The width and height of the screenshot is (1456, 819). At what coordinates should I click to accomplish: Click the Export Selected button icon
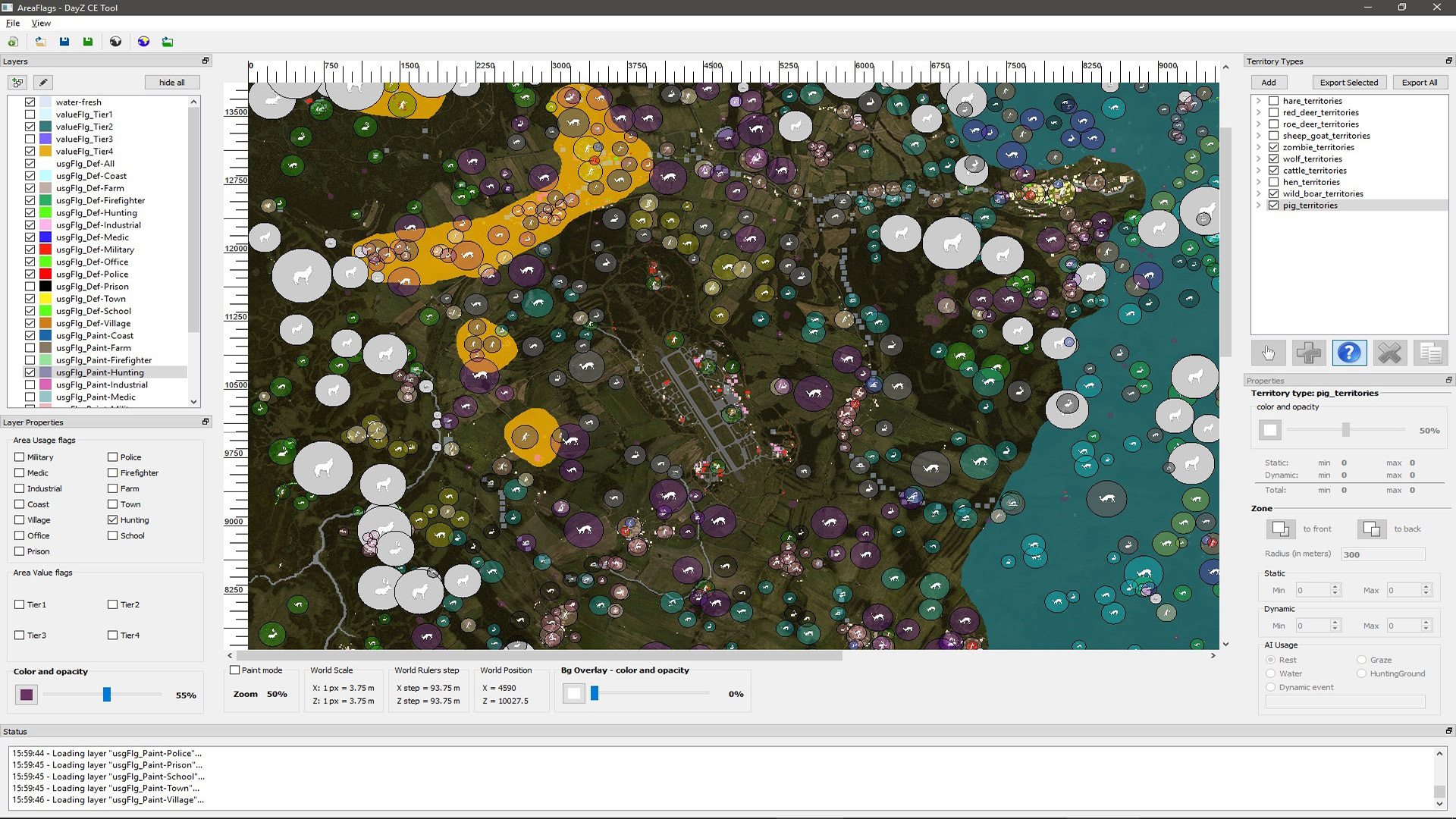[1348, 82]
